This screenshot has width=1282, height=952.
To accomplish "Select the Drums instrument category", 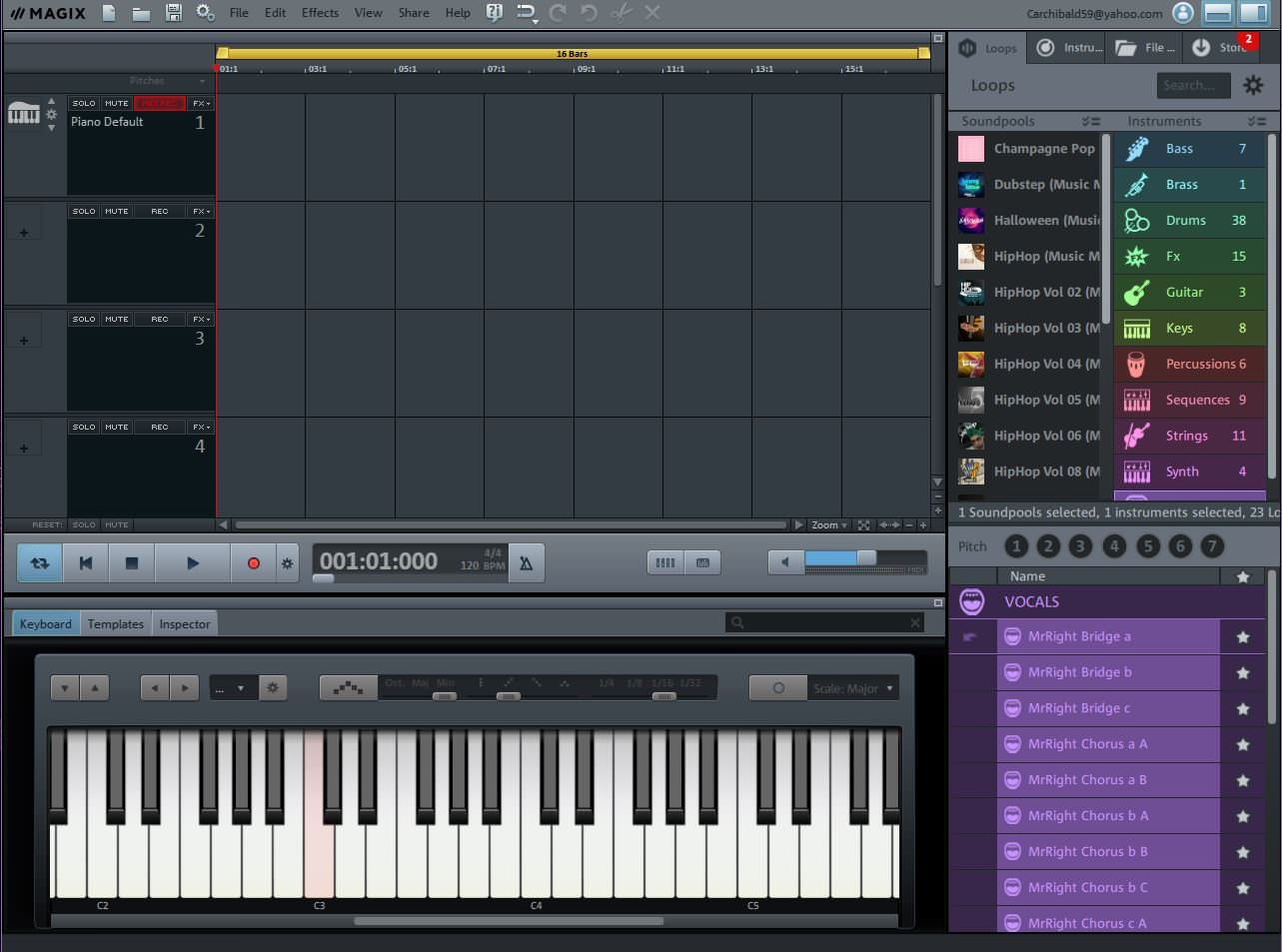I will click(x=1189, y=221).
